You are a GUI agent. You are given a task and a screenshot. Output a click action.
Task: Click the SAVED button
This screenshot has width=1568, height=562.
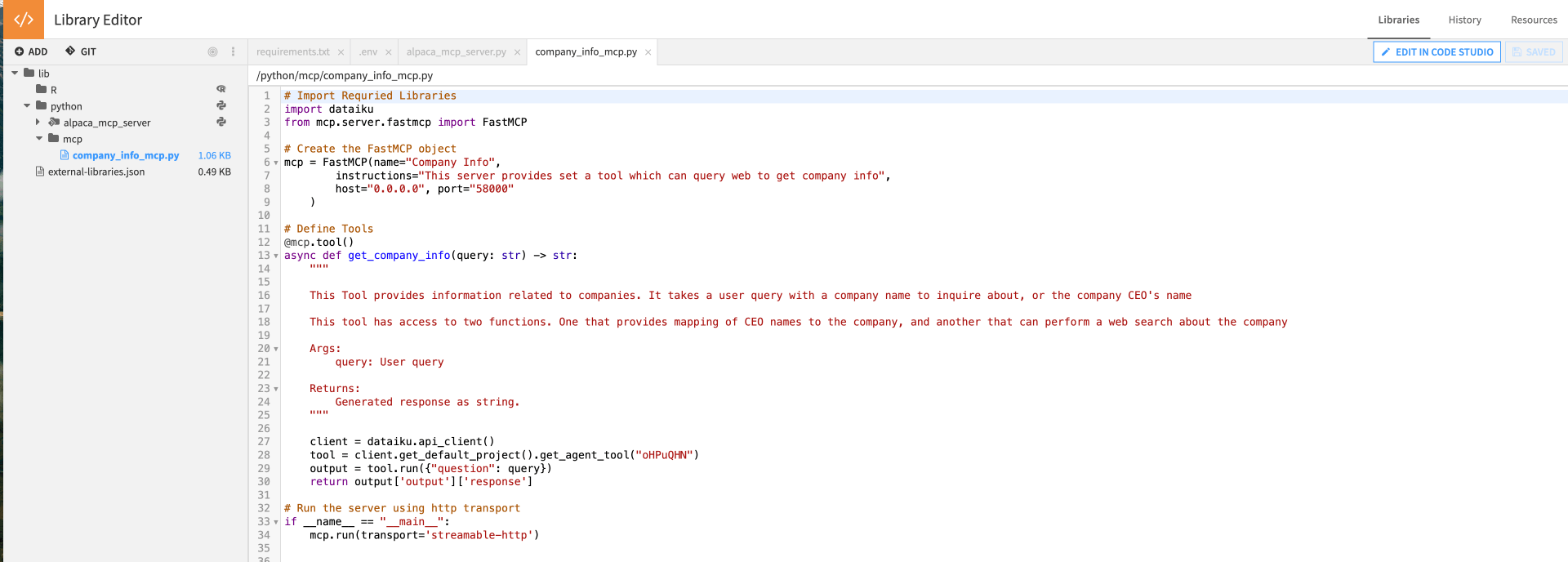click(1534, 51)
